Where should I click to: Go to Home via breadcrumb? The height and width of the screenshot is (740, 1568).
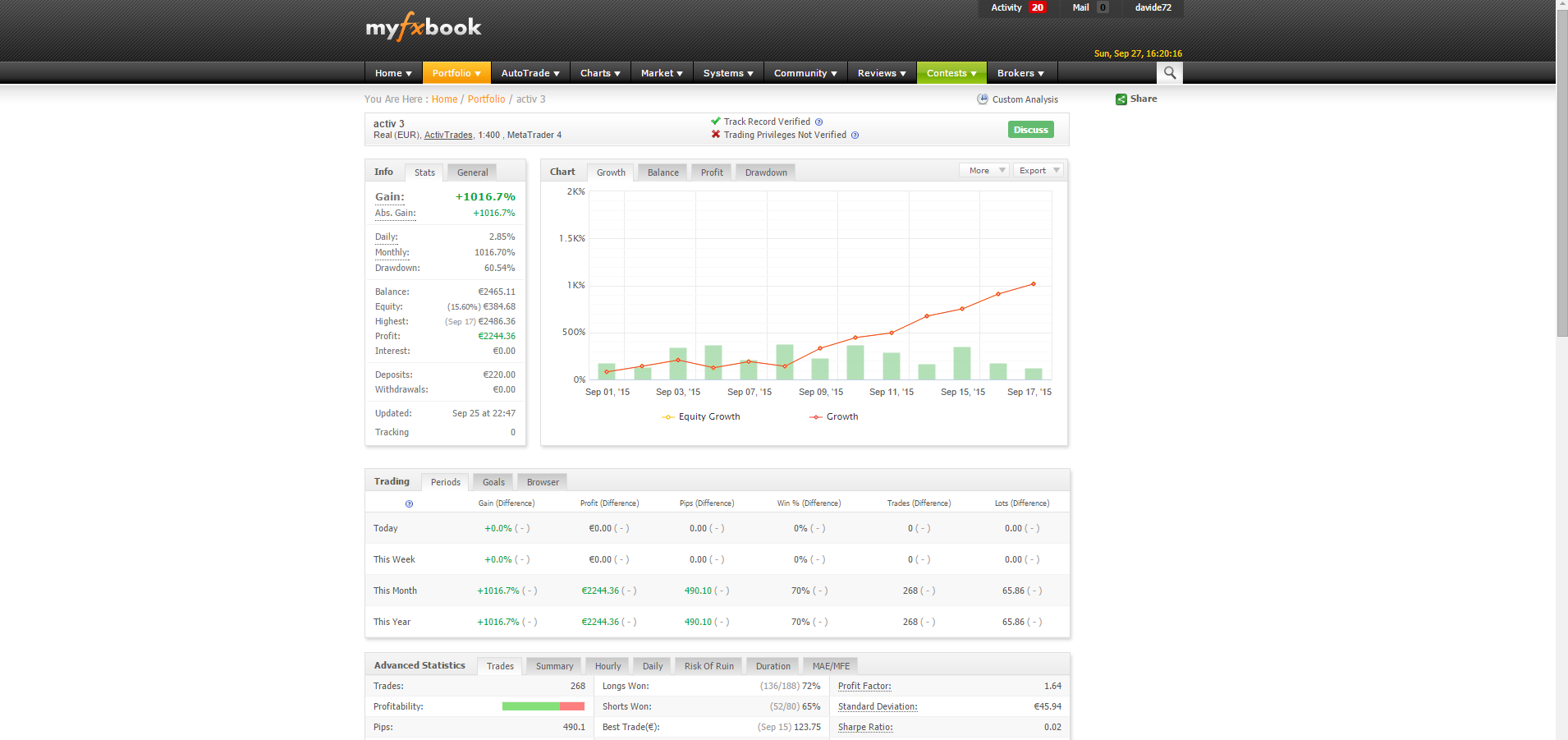(445, 99)
